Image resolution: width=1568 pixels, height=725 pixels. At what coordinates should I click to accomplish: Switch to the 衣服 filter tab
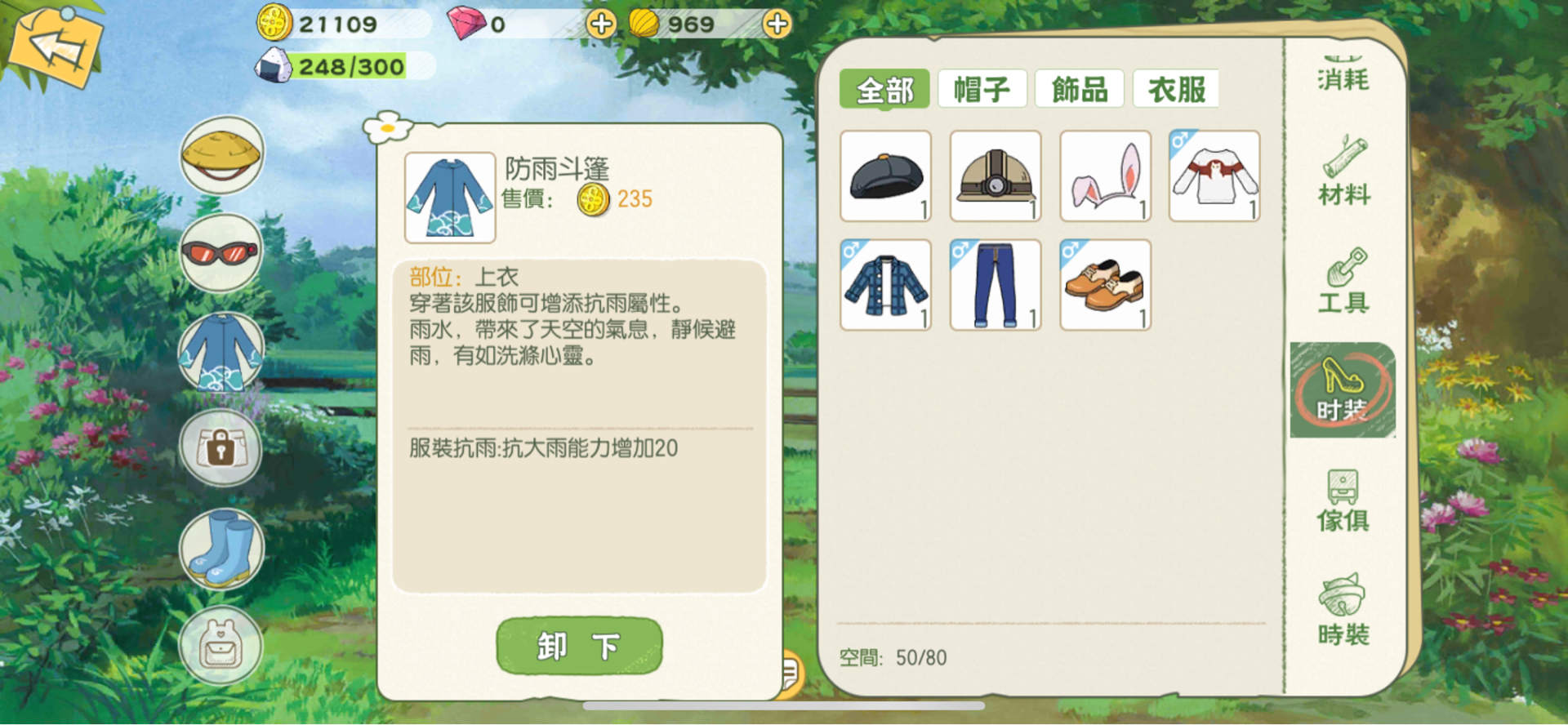[1176, 89]
